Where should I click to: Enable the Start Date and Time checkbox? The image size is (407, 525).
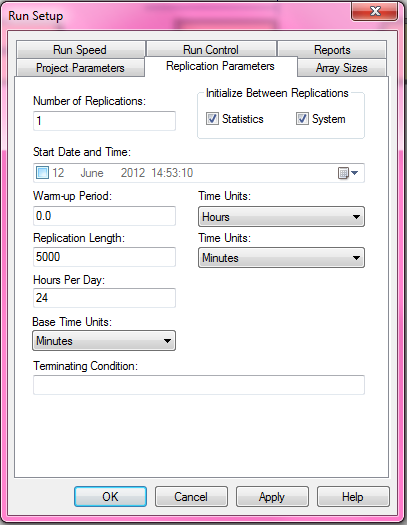(42, 173)
